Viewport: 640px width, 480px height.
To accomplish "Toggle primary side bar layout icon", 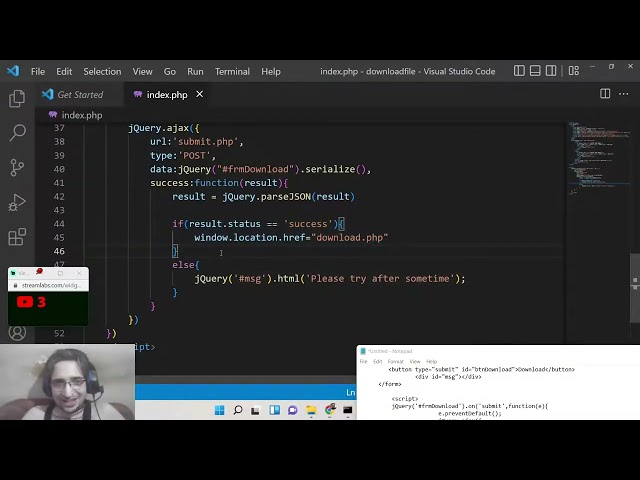I will coord(519,71).
